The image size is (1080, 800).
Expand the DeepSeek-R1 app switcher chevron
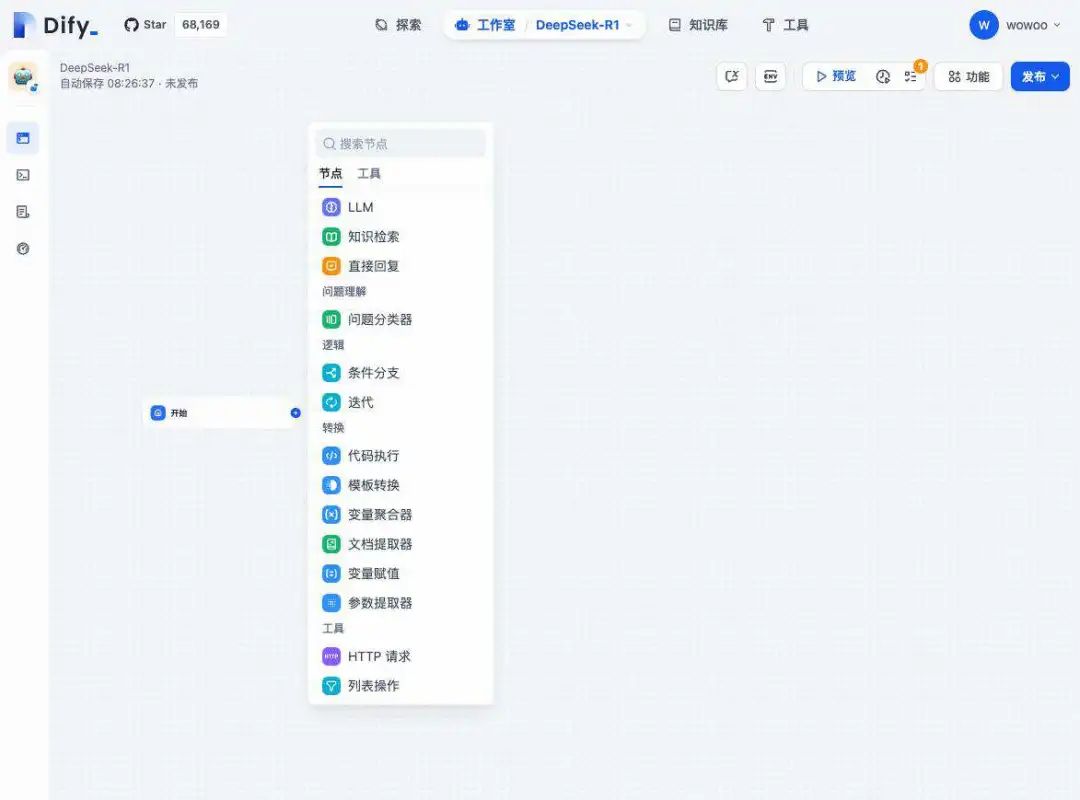coord(629,25)
